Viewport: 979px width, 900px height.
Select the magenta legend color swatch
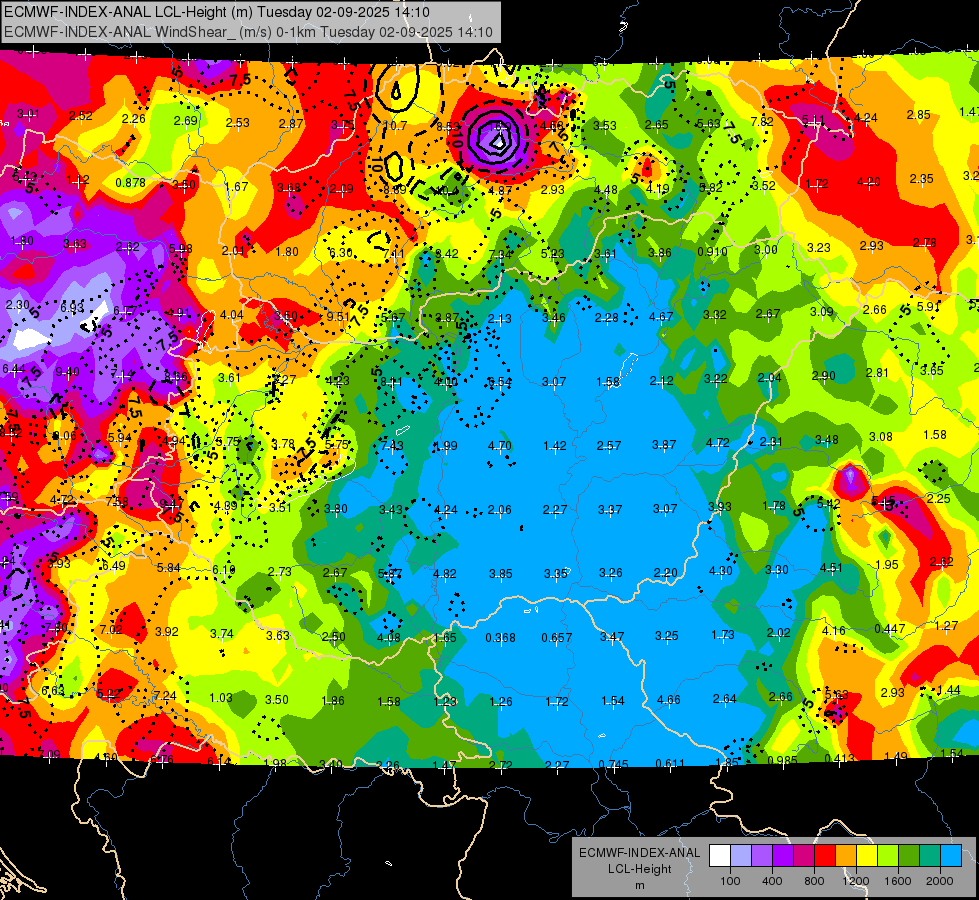click(x=804, y=856)
